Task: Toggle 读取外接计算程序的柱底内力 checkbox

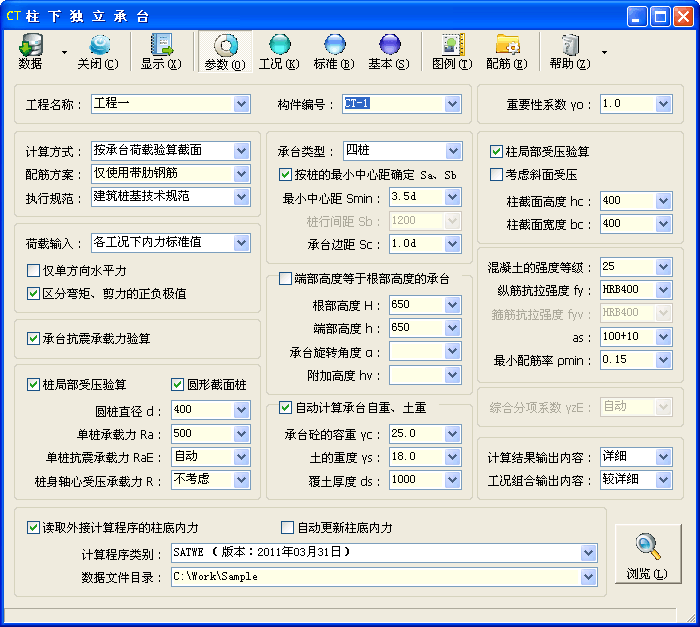Action: tap(33, 527)
